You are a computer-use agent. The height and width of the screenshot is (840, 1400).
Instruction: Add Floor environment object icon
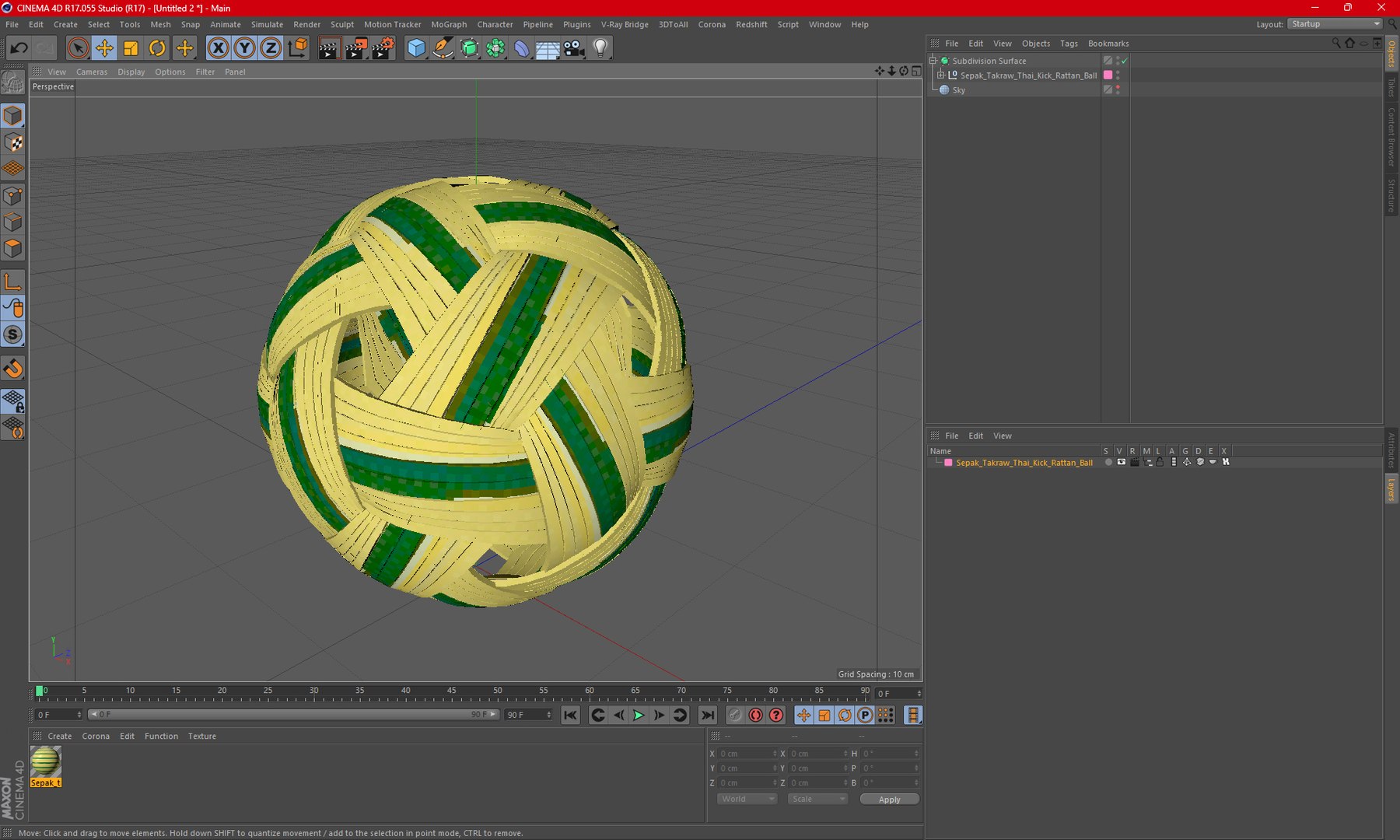548,48
